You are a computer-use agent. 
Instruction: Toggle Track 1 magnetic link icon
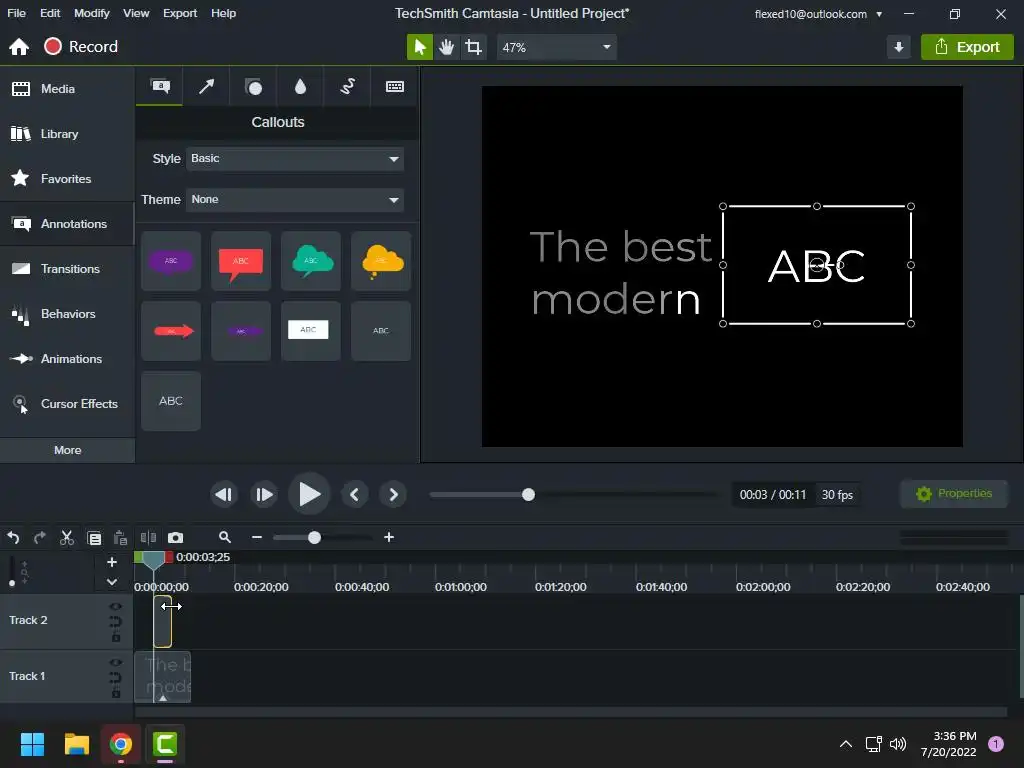click(116, 678)
